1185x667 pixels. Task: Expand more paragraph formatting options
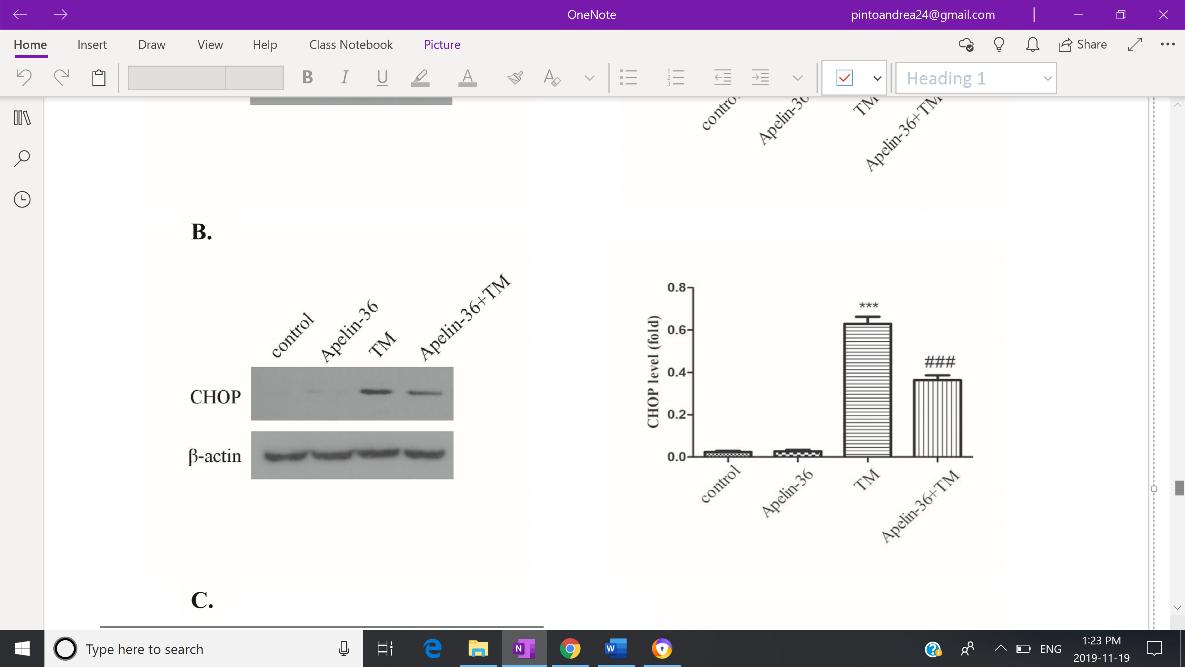pyautogui.click(x=797, y=78)
